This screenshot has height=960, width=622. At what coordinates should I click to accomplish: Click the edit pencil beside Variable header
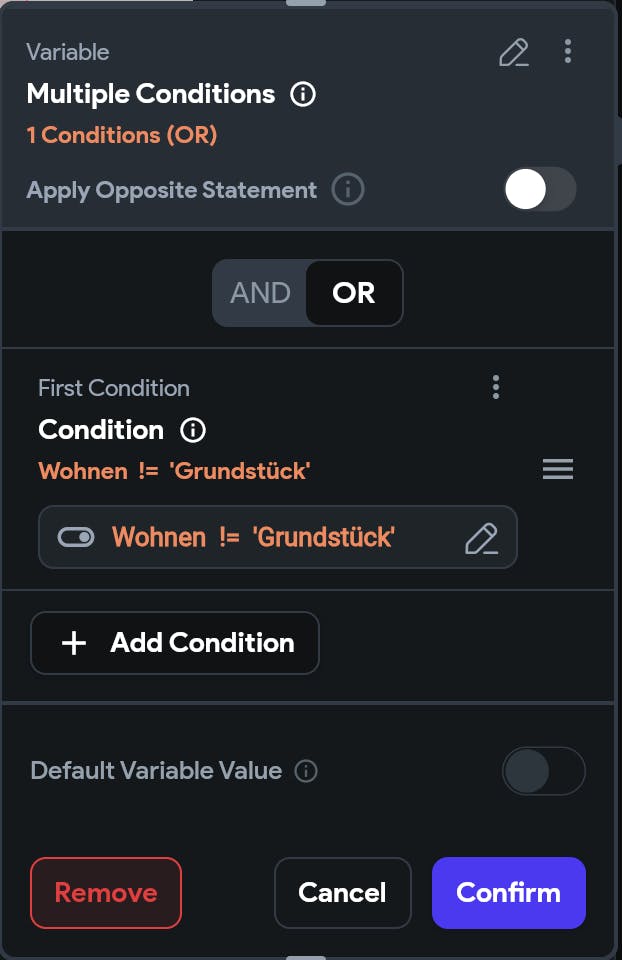point(514,52)
